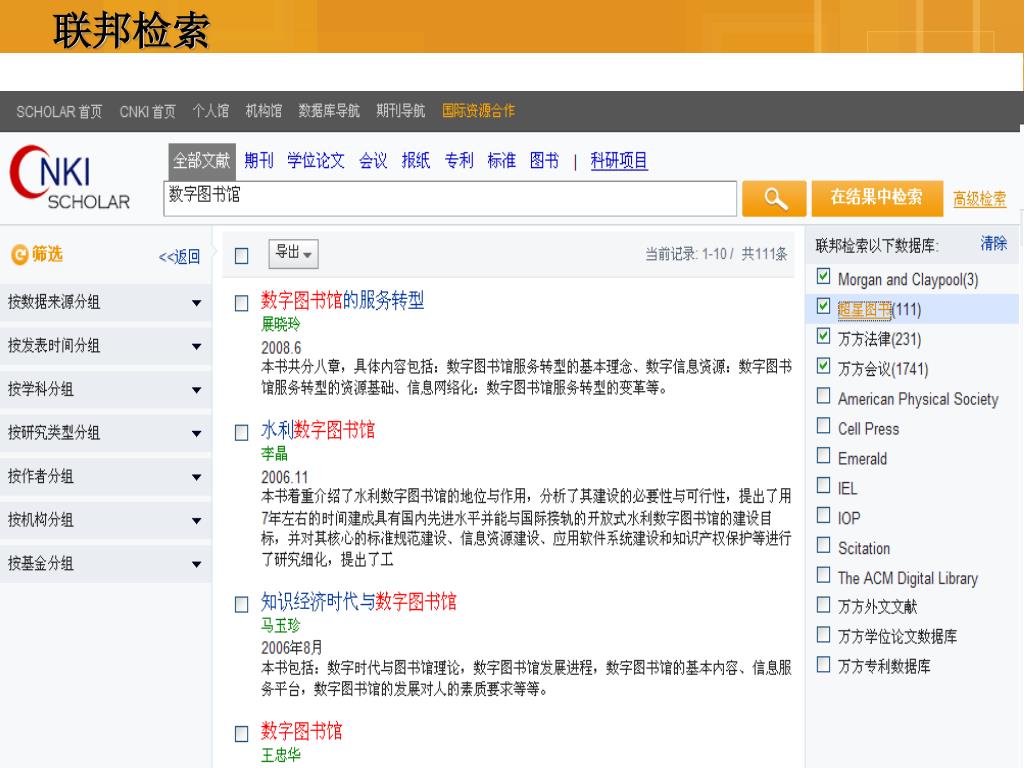Enable the Emerald database checkbox

(824, 455)
